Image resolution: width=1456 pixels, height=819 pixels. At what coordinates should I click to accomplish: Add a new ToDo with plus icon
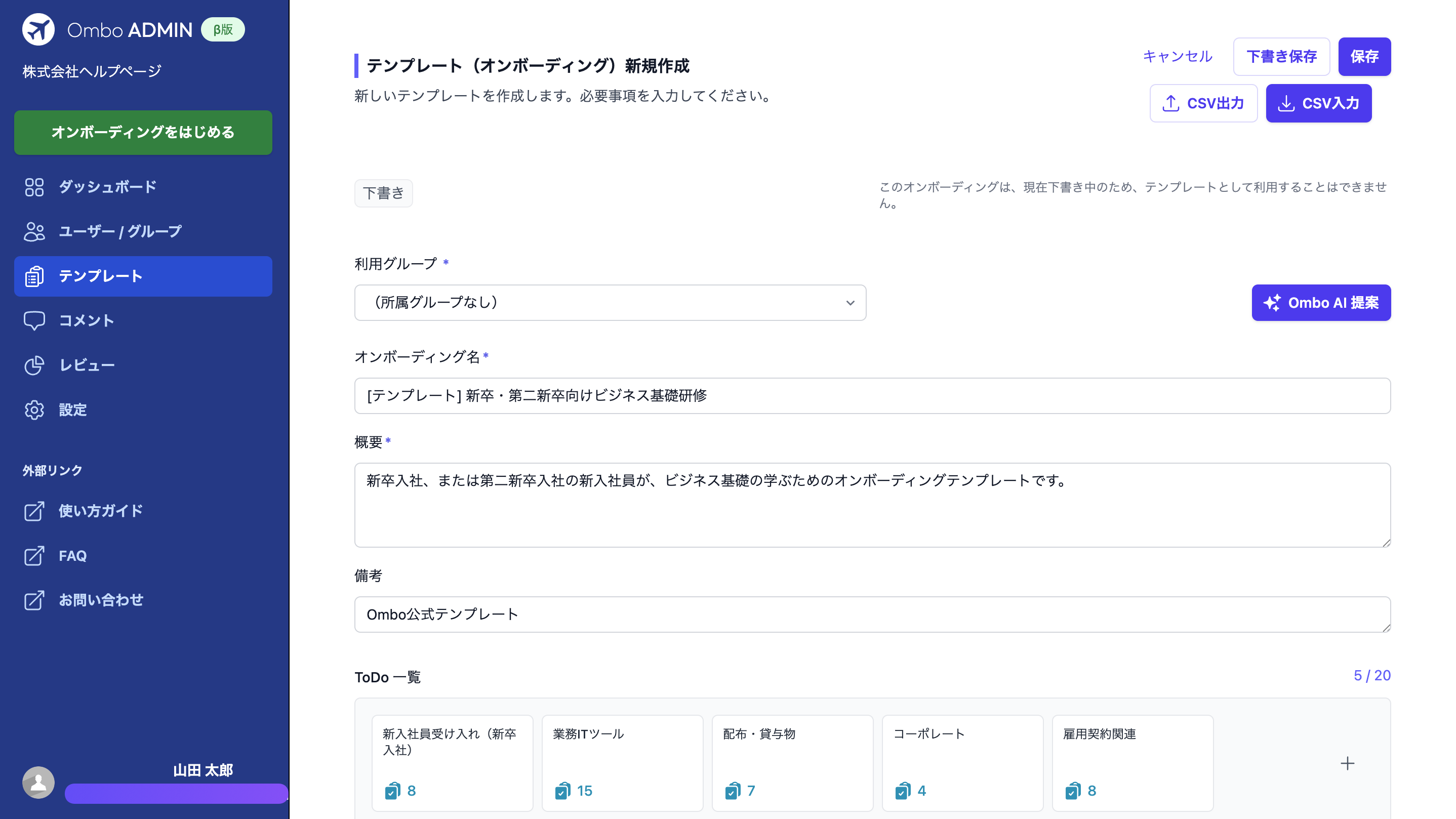point(1348,764)
